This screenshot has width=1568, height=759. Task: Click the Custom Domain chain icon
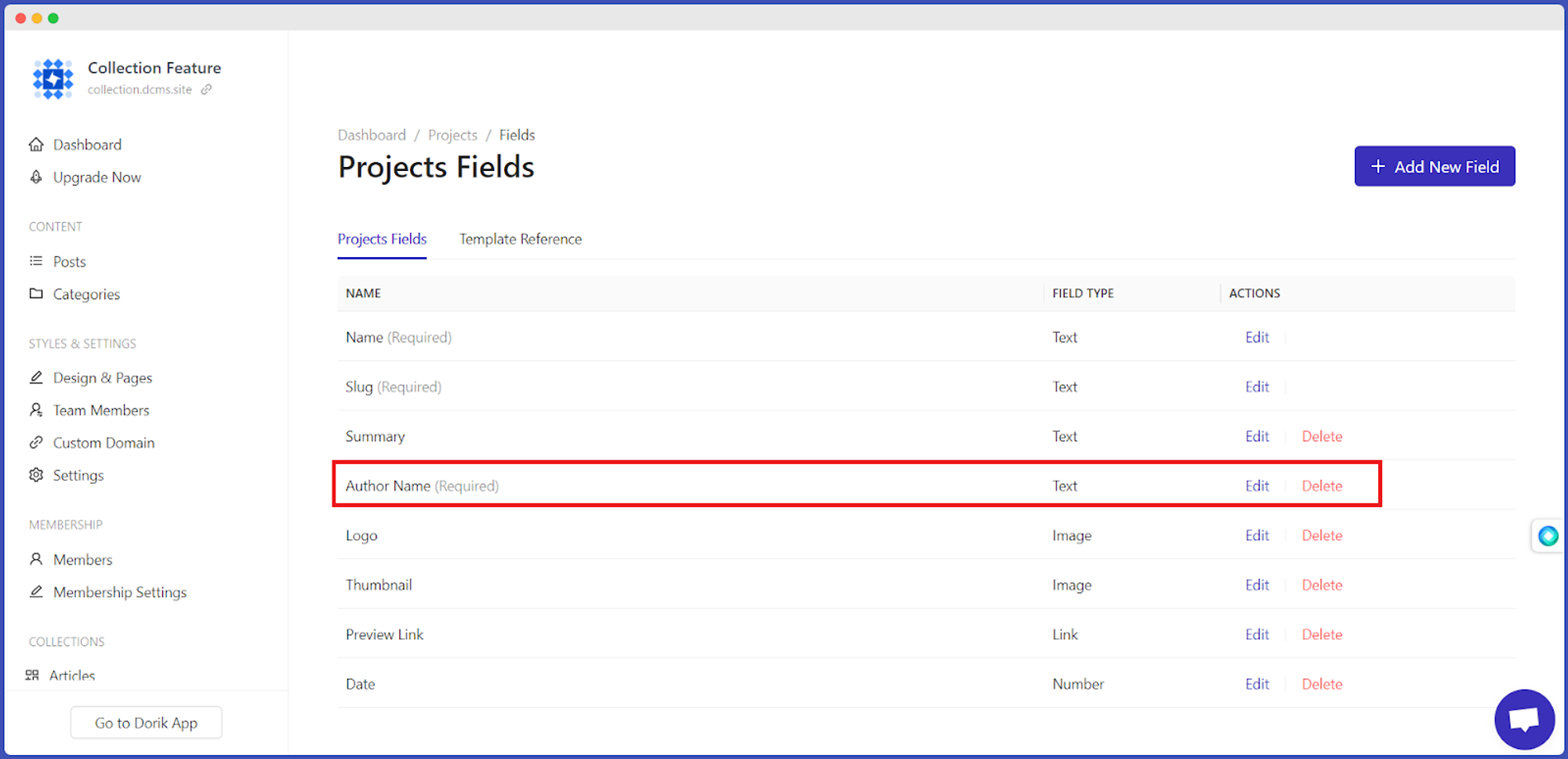tap(36, 442)
